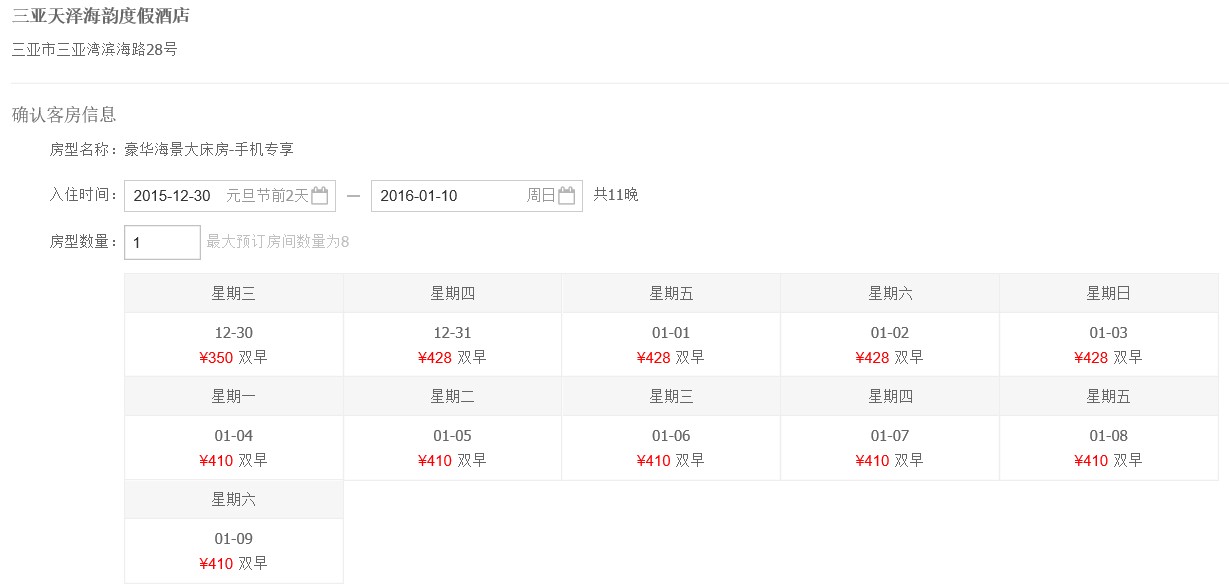Select the 12-31 date price cell
The width and height of the screenshot is (1229, 586).
[452, 345]
